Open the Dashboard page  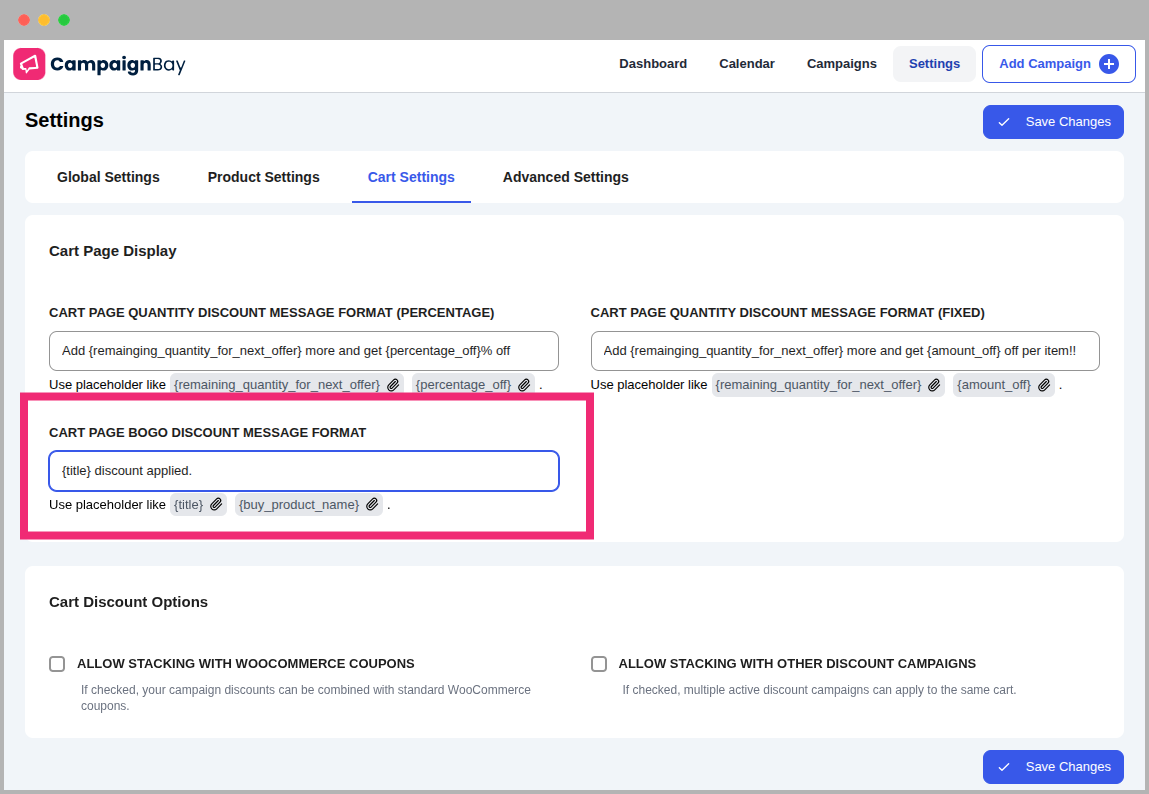coord(653,64)
